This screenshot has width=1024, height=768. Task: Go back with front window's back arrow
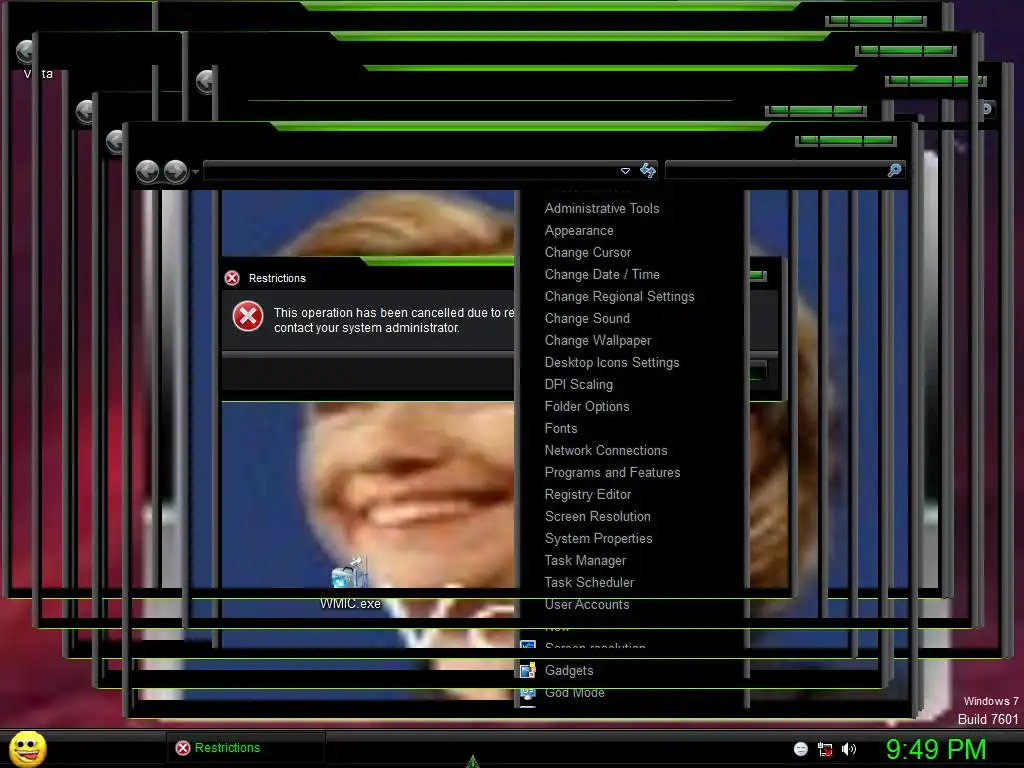pos(148,172)
